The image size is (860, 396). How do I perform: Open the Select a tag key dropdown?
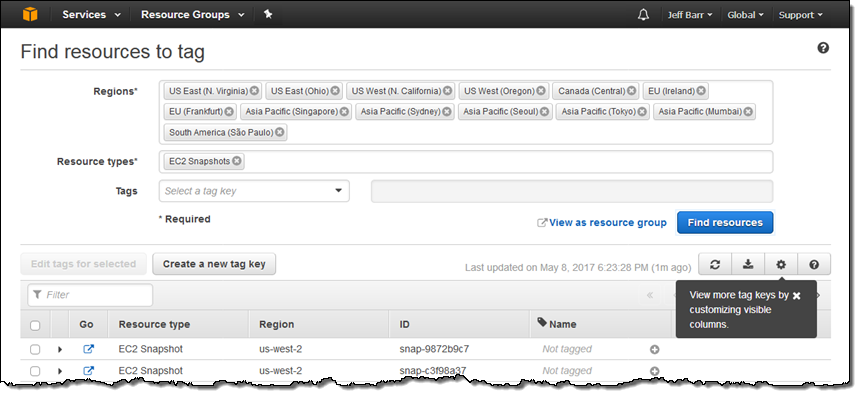click(x=254, y=191)
